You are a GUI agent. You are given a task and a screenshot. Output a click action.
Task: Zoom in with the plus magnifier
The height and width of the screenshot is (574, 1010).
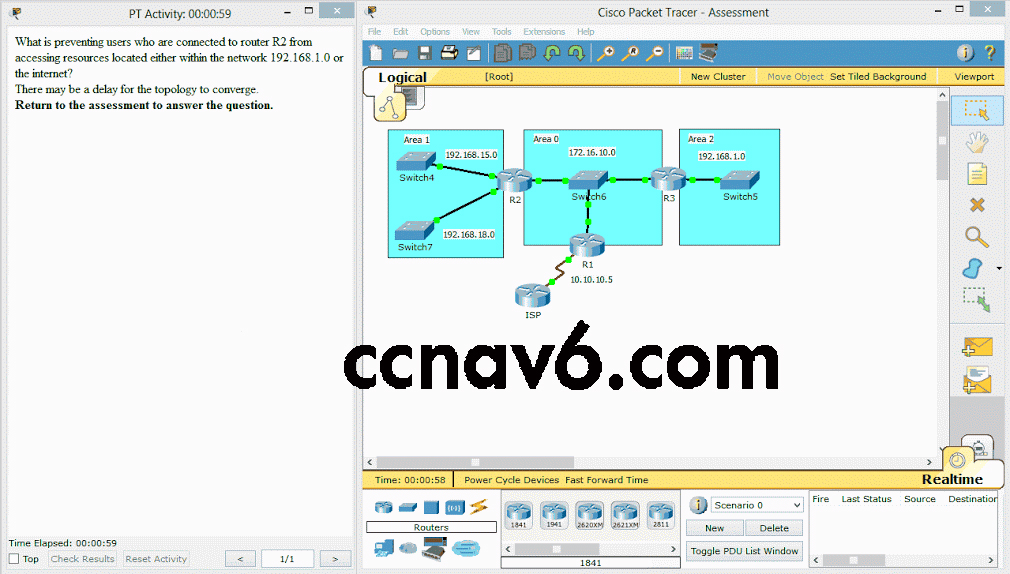click(x=605, y=53)
